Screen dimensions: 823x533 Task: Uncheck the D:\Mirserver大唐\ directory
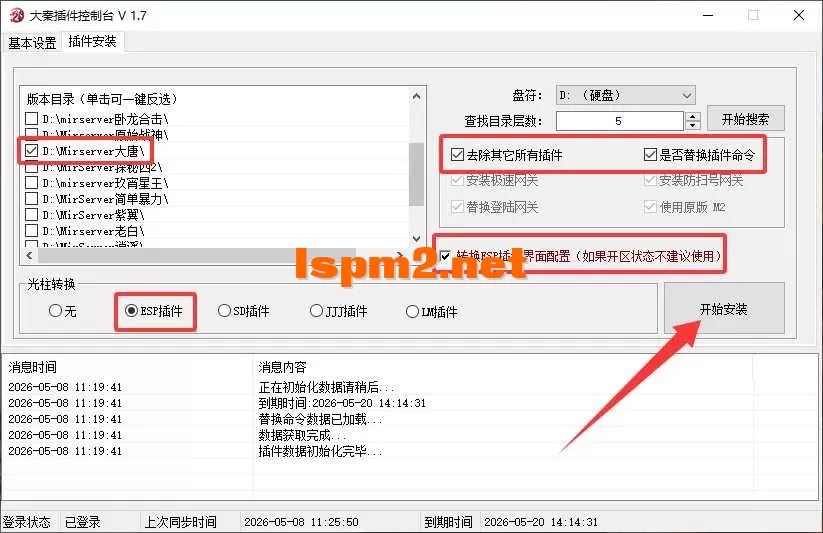[31, 151]
